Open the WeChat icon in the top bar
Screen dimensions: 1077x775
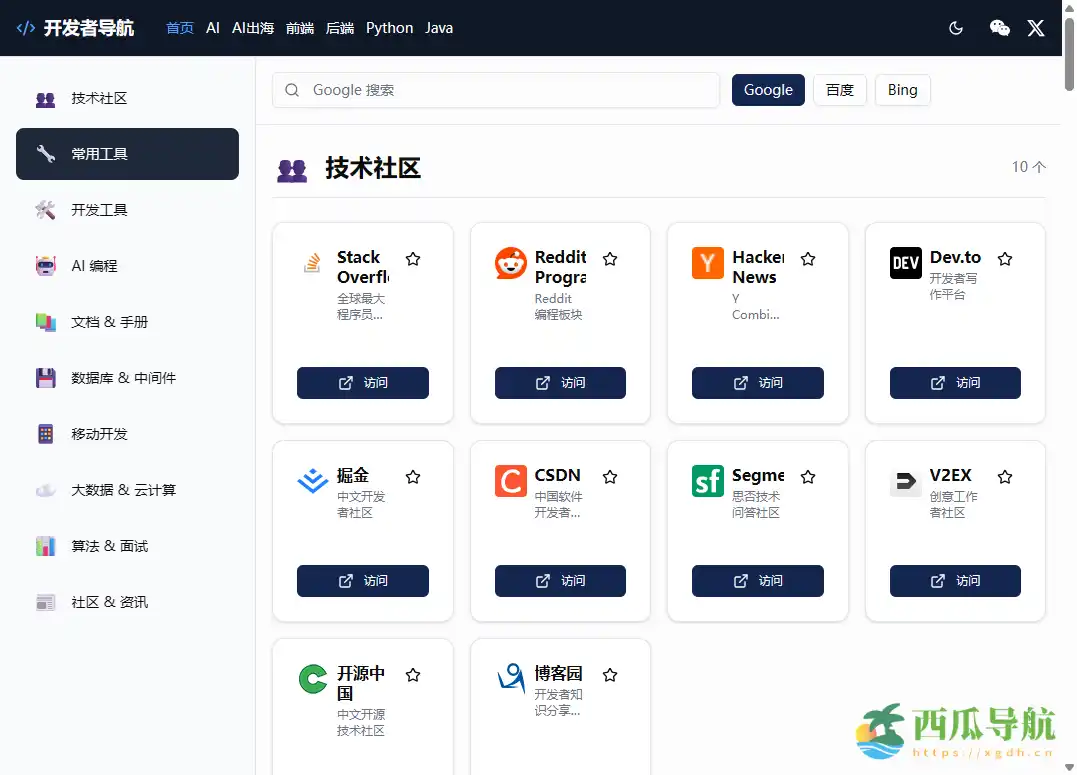pos(1000,28)
